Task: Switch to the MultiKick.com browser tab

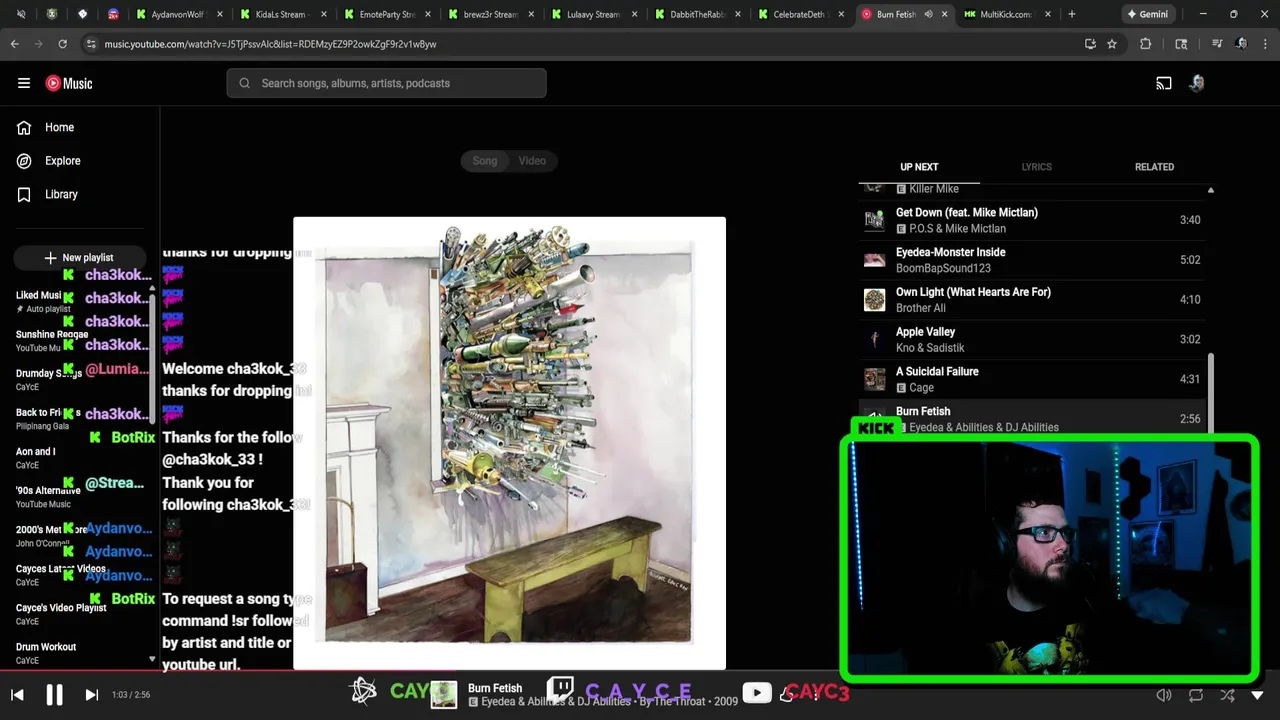Action: click(1006, 14)
